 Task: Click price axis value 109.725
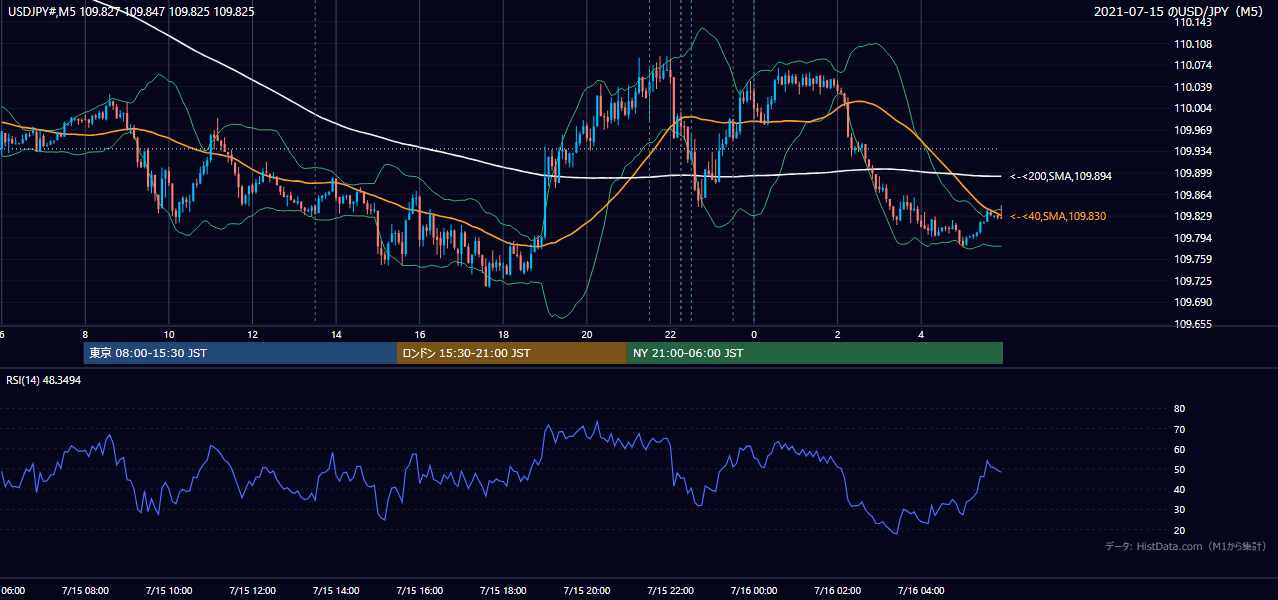click(x=1194, y=281)
